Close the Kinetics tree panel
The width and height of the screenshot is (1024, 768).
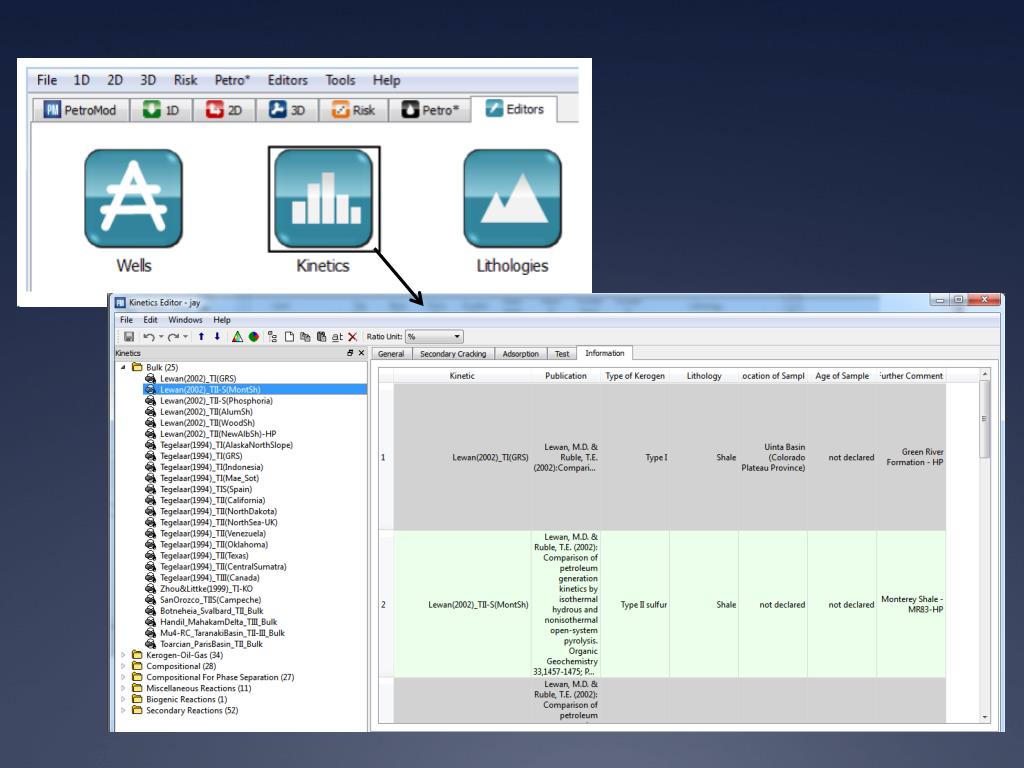click(361, 353)
